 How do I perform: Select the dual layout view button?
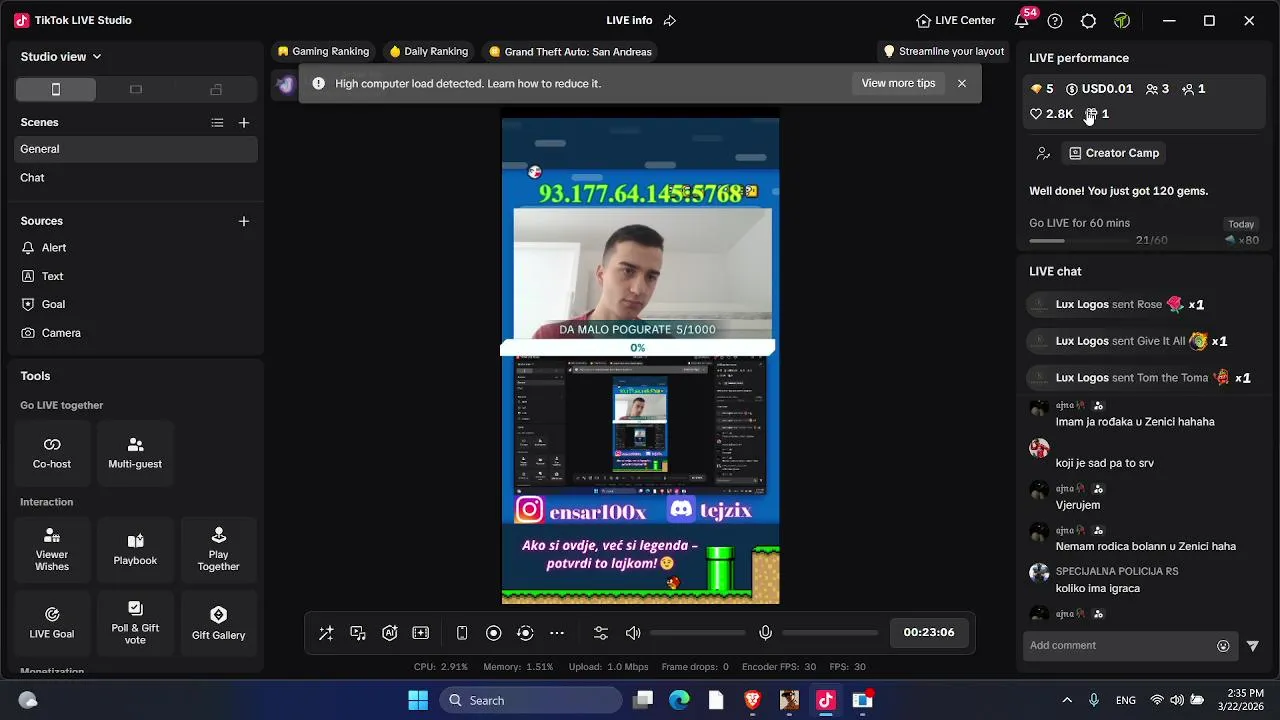(x=216, y=90)
